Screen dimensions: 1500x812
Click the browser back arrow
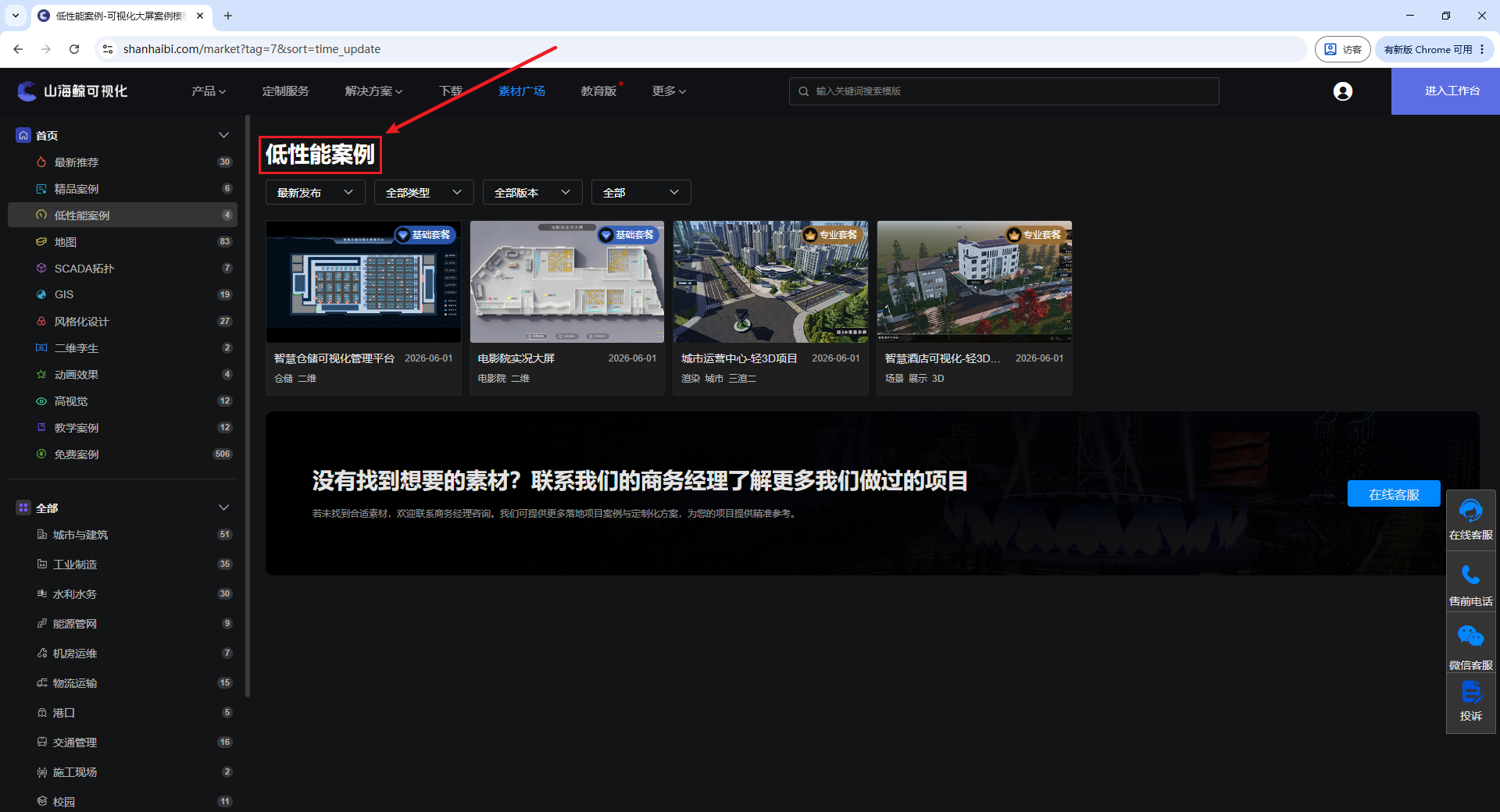[18, 49]
